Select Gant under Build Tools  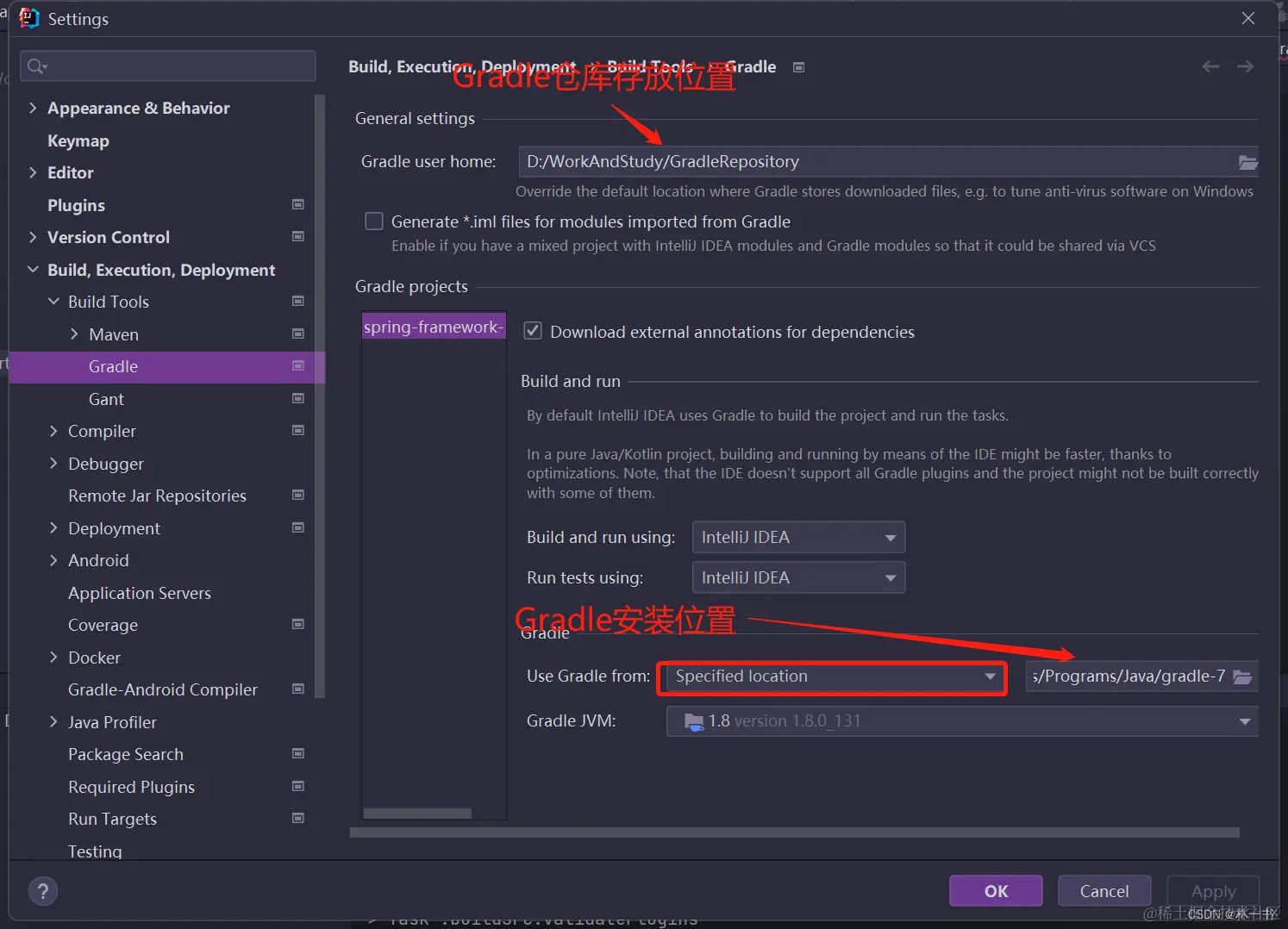coord(106,399)
